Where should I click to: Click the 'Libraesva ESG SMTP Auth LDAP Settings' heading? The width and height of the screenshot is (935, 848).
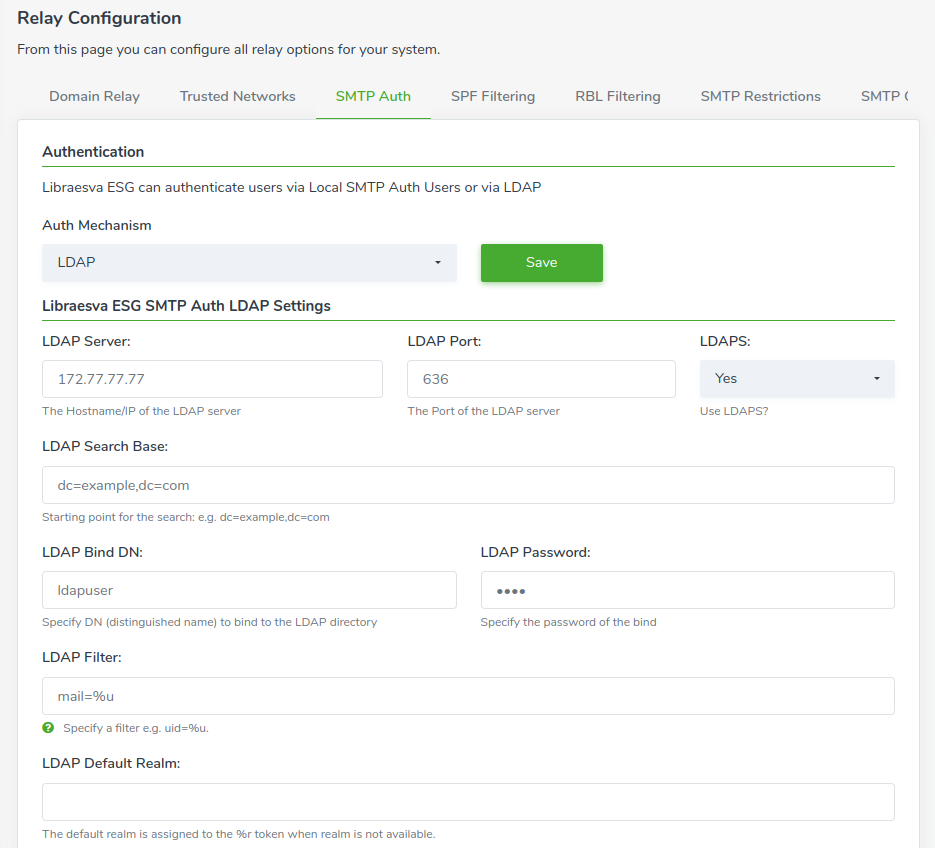pos(186,306)
